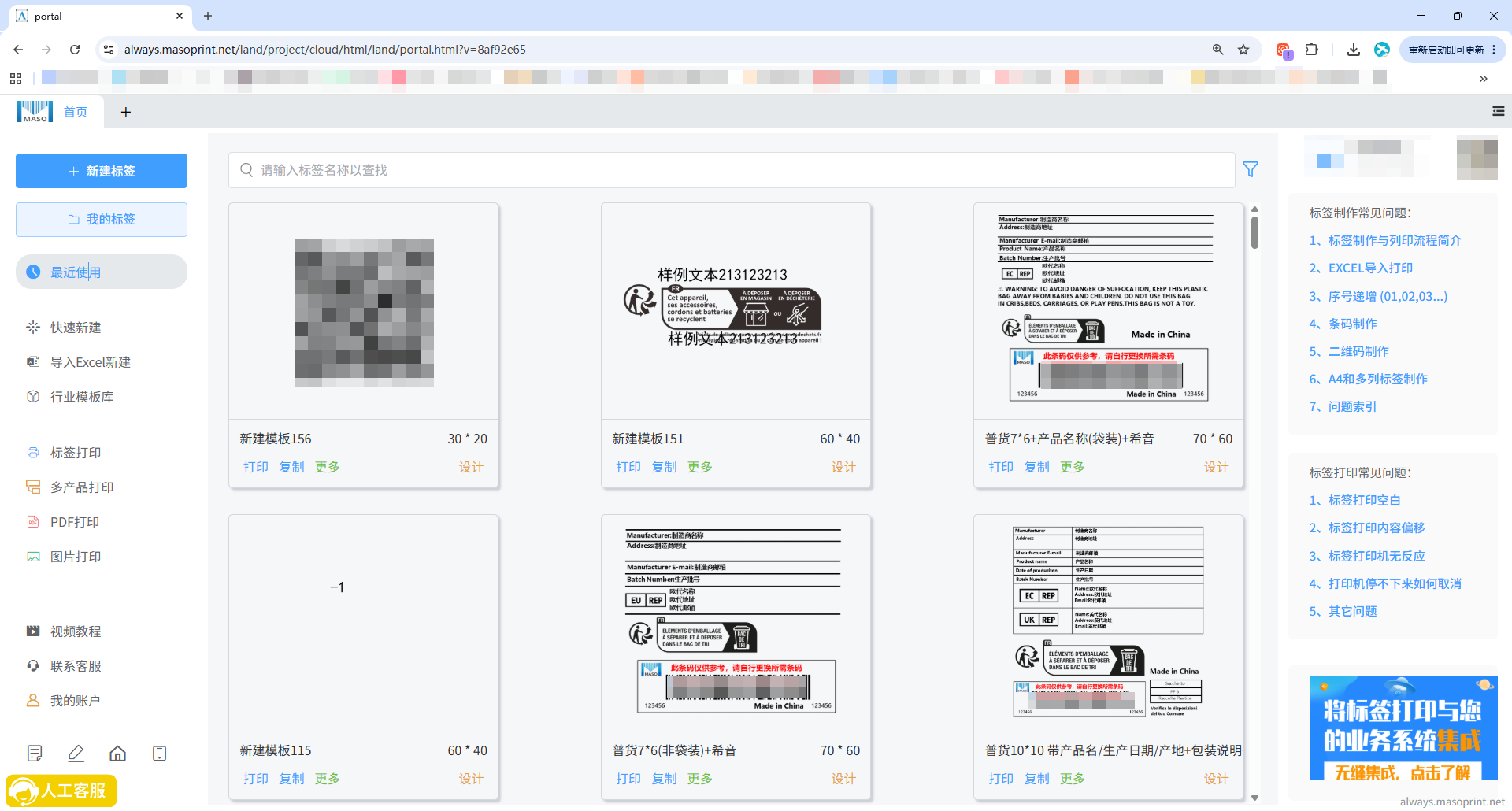The width and height of the screenshot is (1512, 811).
Task: Open 我的标签 button
Action: point(102,219)
